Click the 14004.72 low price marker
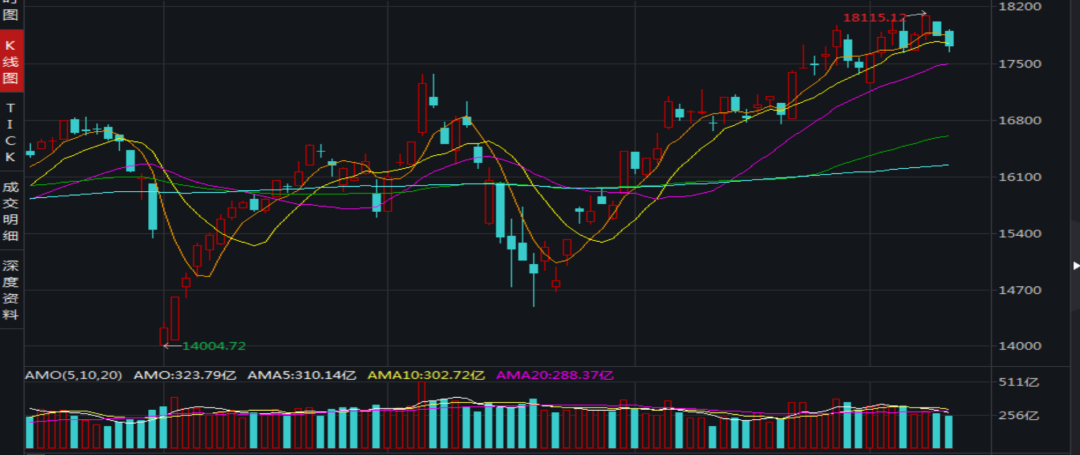The image size is (1080, 455). coord(213,346)
